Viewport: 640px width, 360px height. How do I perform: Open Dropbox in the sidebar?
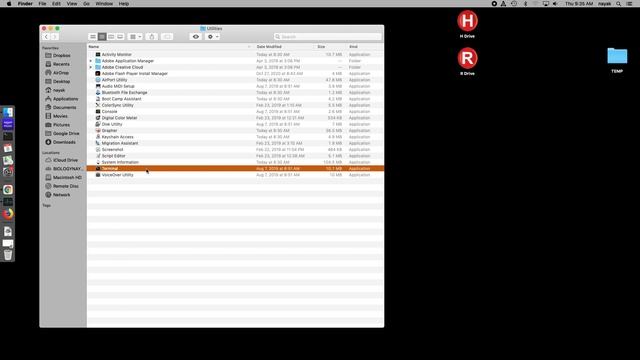58,56
